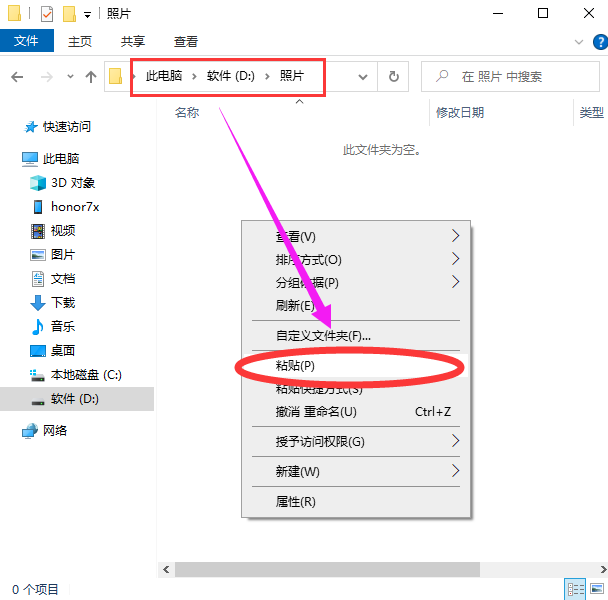Open 音乐 folder in navigation pane
Image resolution: width=608 pixels, height=600 pixels.
(x=63, y=327)
